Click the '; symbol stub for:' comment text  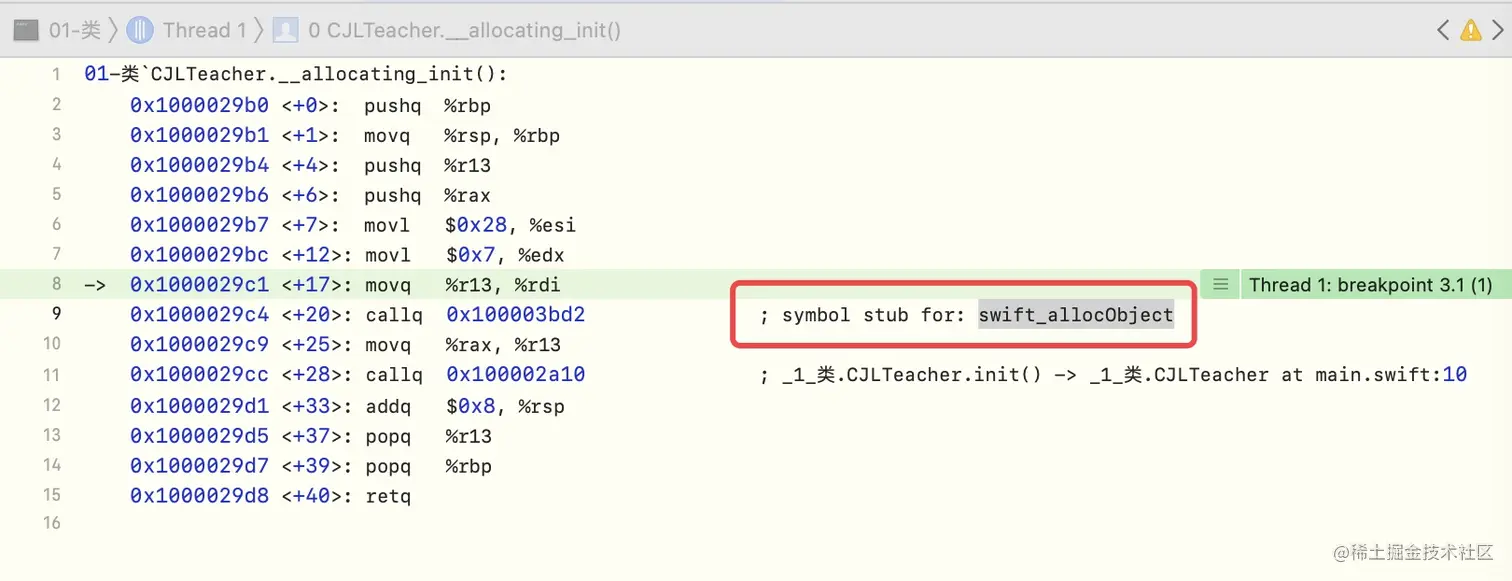click(863, 315)
